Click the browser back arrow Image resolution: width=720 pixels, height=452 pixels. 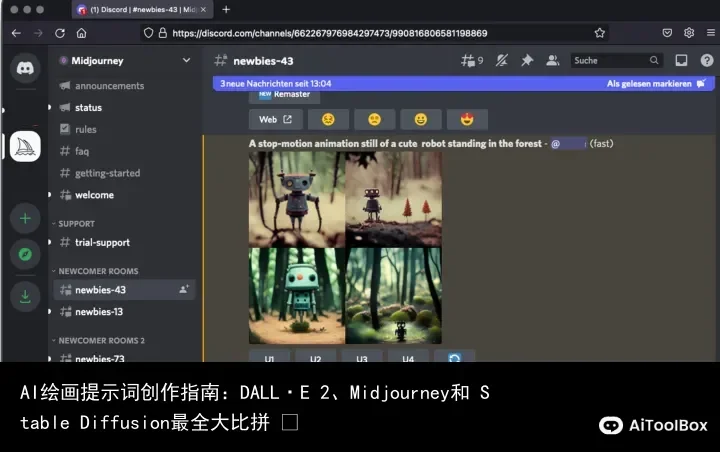click(x=16, y=33)
